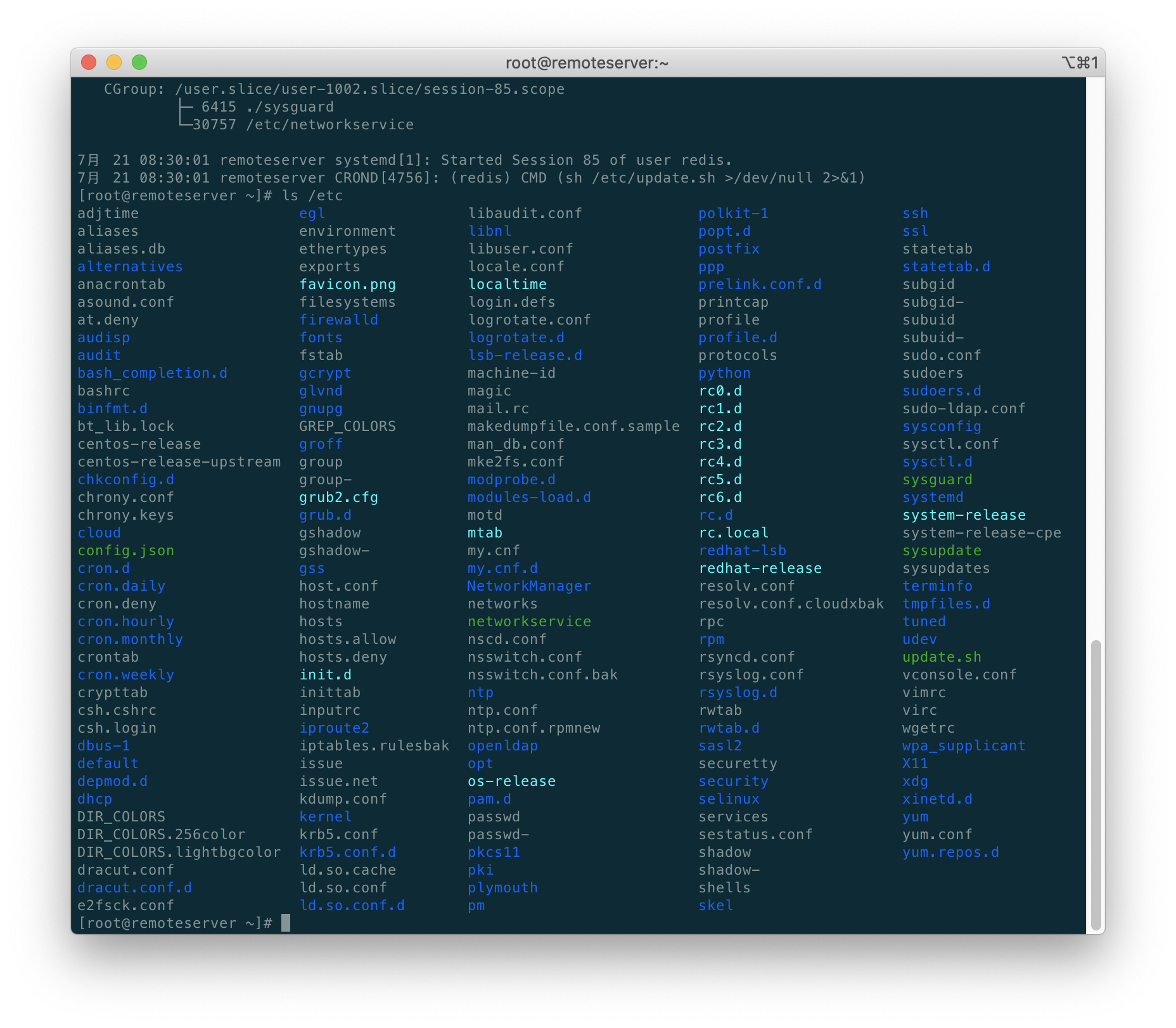Click the green update.sh entry in the listing

(942, 657)
